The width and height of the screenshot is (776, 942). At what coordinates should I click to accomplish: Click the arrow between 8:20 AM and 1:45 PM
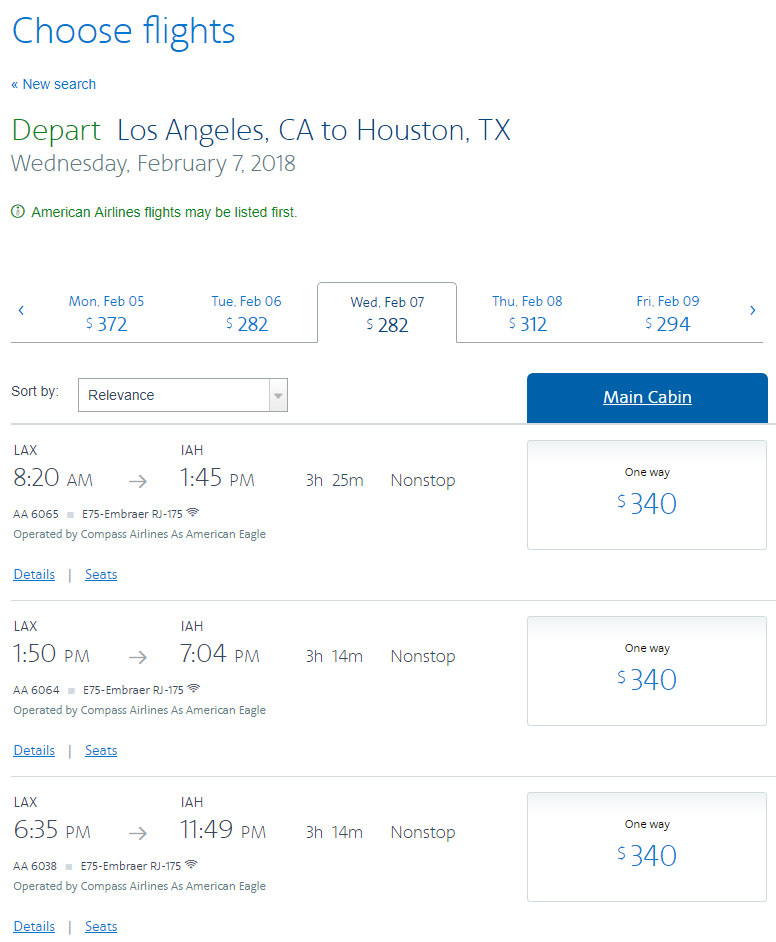coord(138,481)
